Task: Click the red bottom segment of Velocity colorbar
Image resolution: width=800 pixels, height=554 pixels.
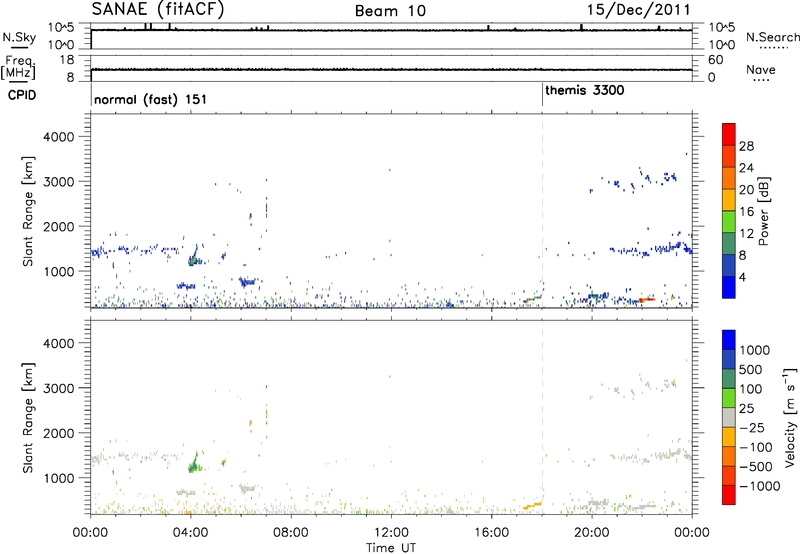Action: tap(729, 495)
